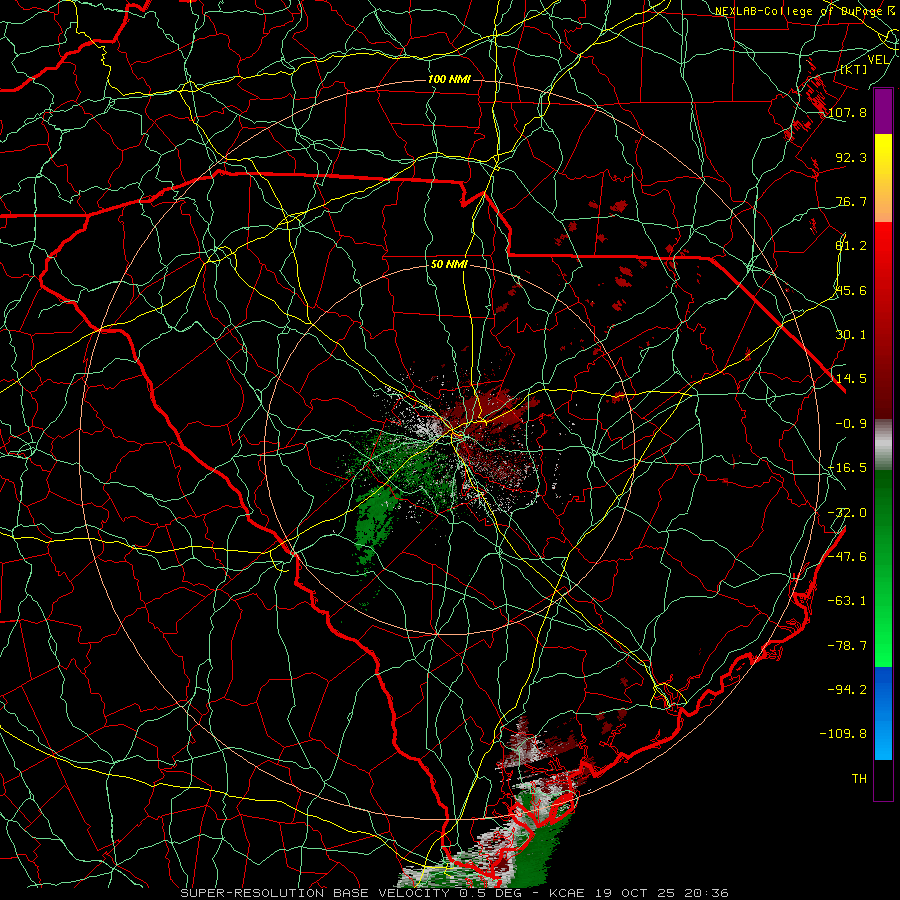The height and width of the screenshot is (900, 900).
Task: Click the 92.3 velocity scale value
Action: 851,157
